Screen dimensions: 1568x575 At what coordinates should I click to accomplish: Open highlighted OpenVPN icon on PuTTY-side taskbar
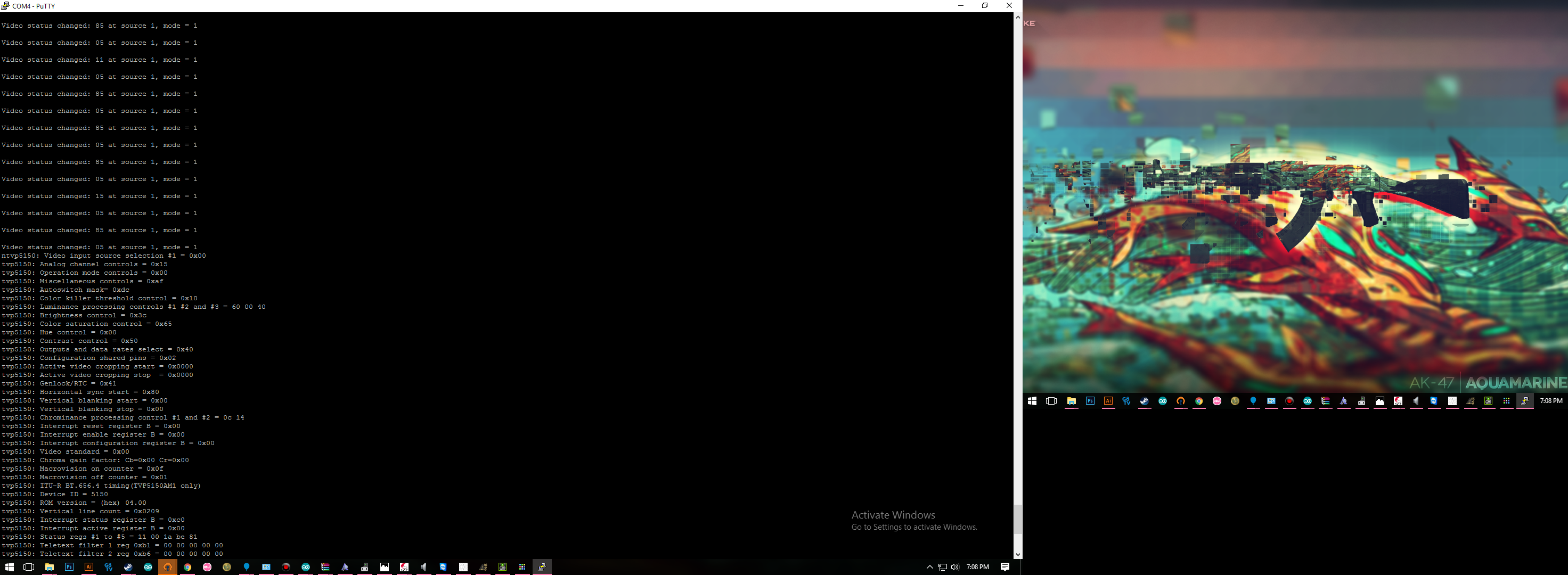pyautogui.click(x=167, y=567)
